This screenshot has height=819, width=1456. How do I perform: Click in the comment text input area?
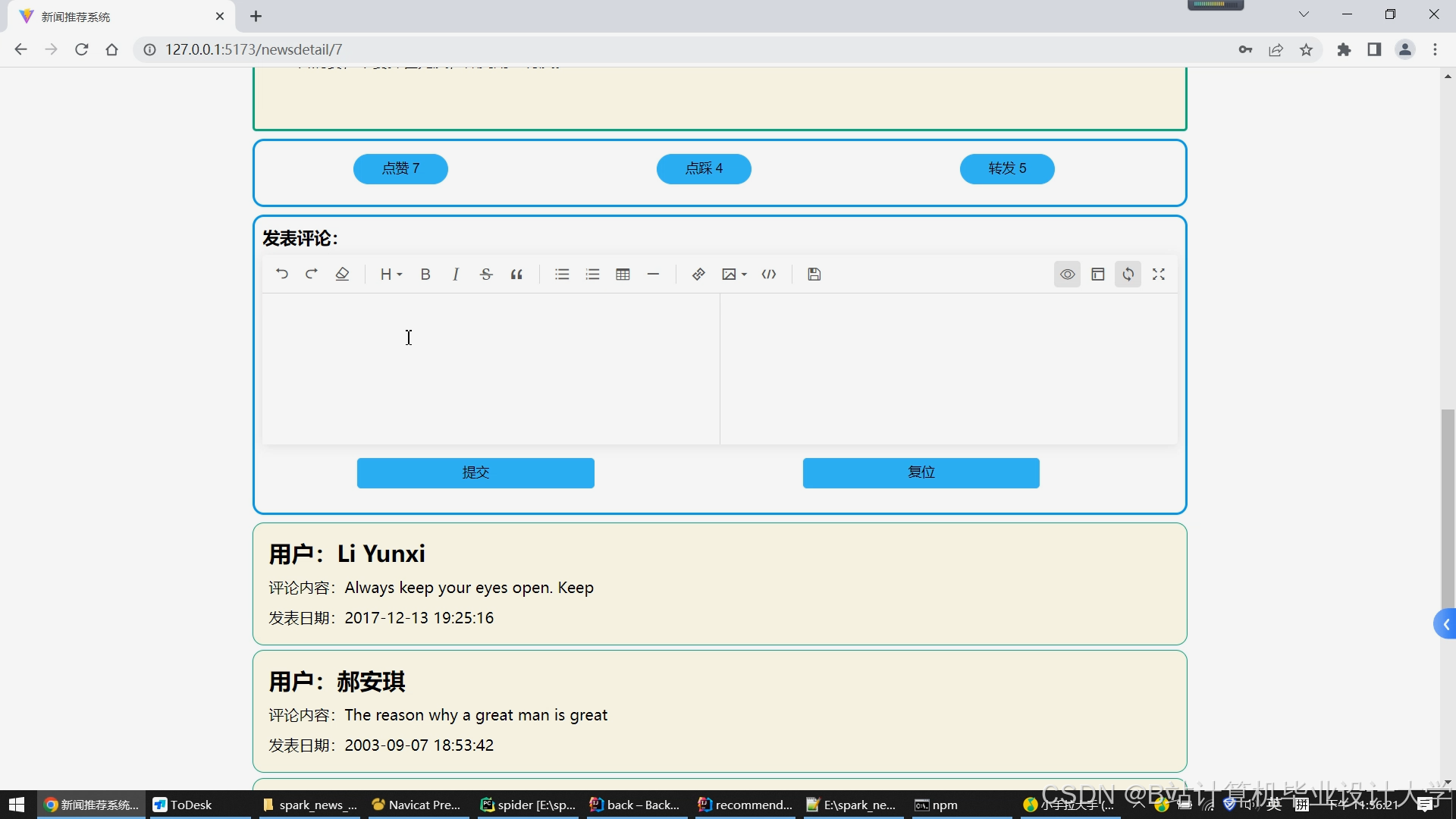point(490,368)
